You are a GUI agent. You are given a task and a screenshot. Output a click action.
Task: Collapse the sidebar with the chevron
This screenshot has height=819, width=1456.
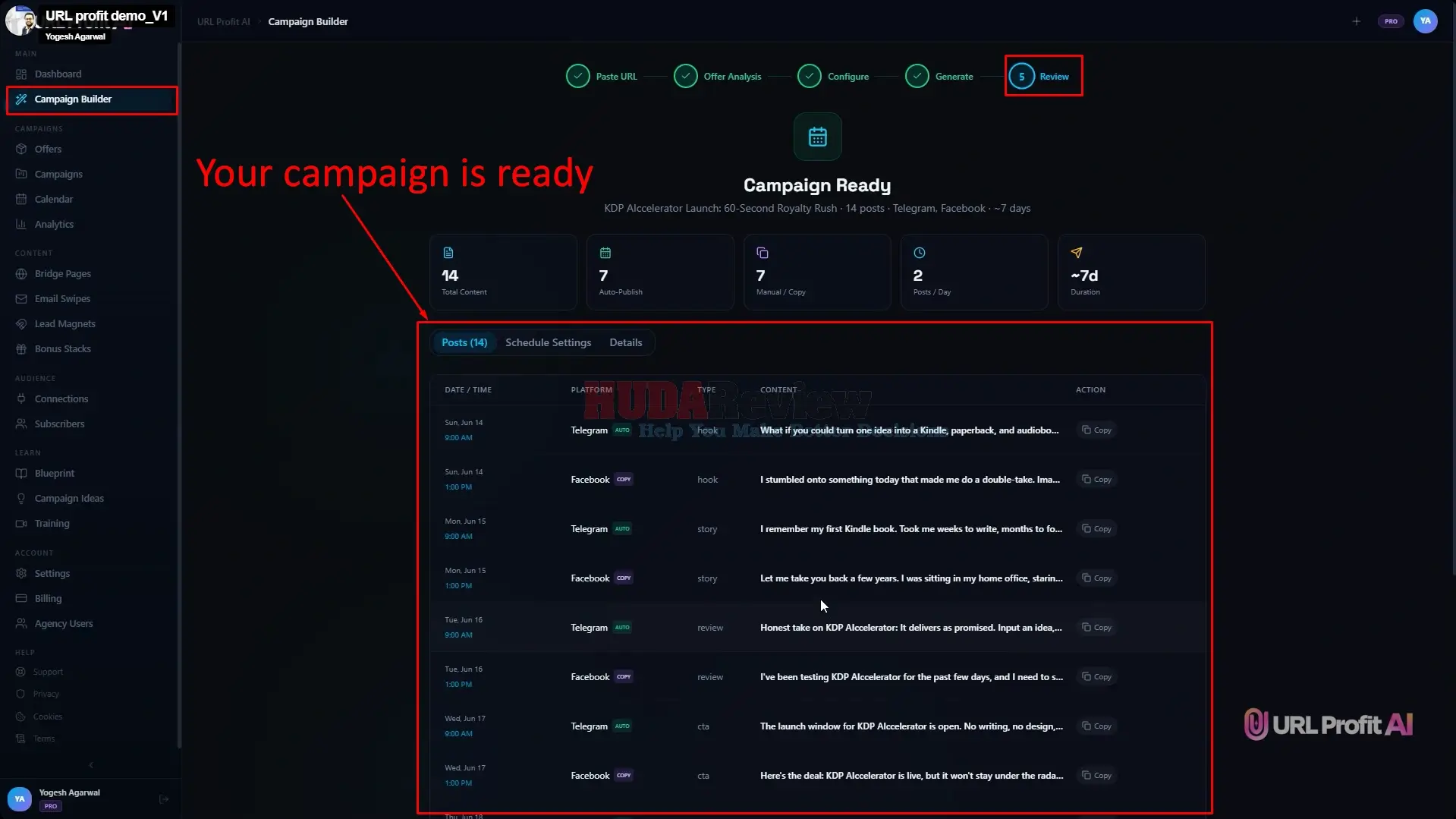(x=91, y=765)
